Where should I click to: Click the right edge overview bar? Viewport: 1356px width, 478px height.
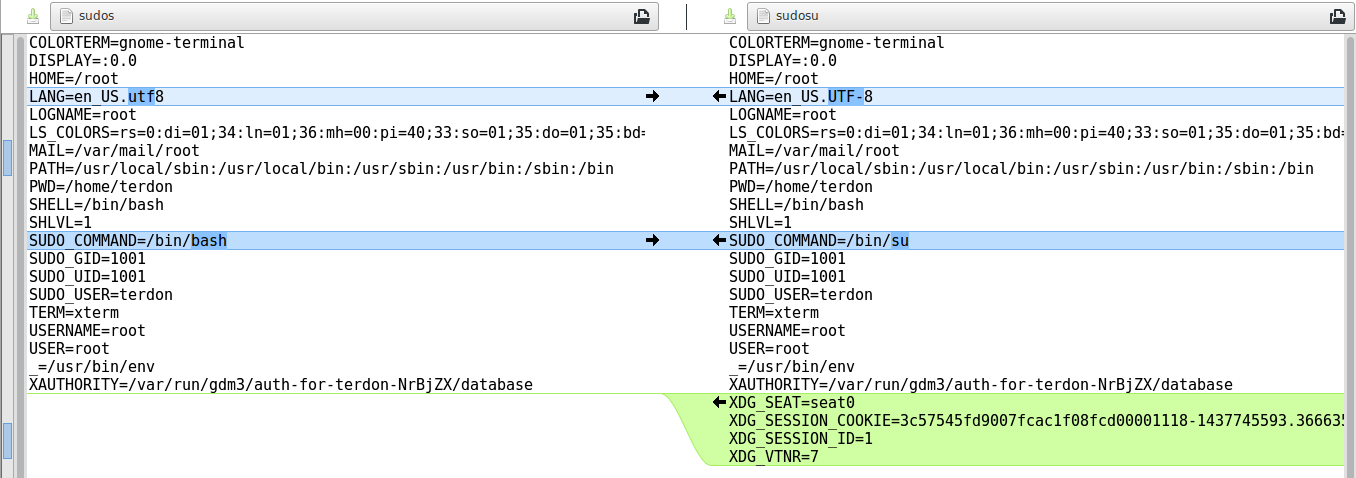1350,256
